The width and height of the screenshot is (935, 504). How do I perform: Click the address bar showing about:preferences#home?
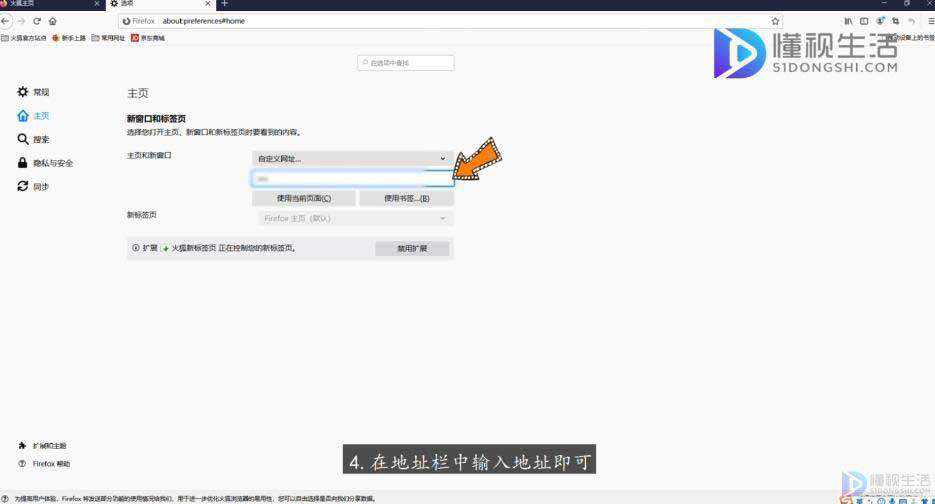coord(450,21)
